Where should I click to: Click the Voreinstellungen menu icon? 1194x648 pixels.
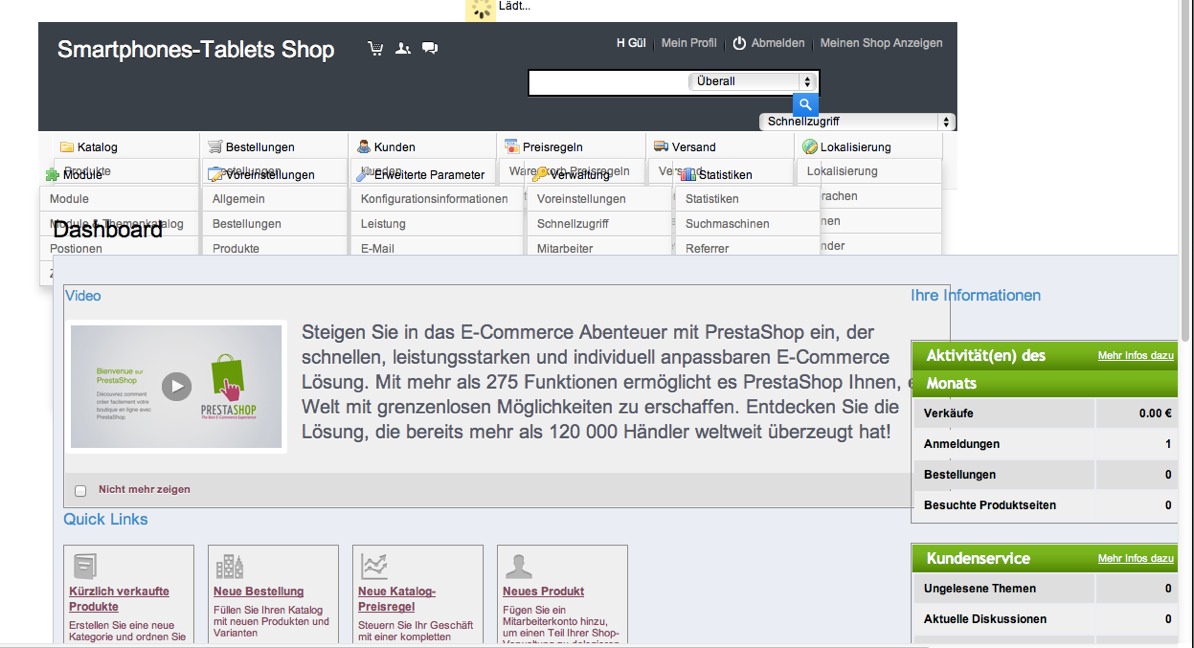pyautogui.click(x=216, y=174)
